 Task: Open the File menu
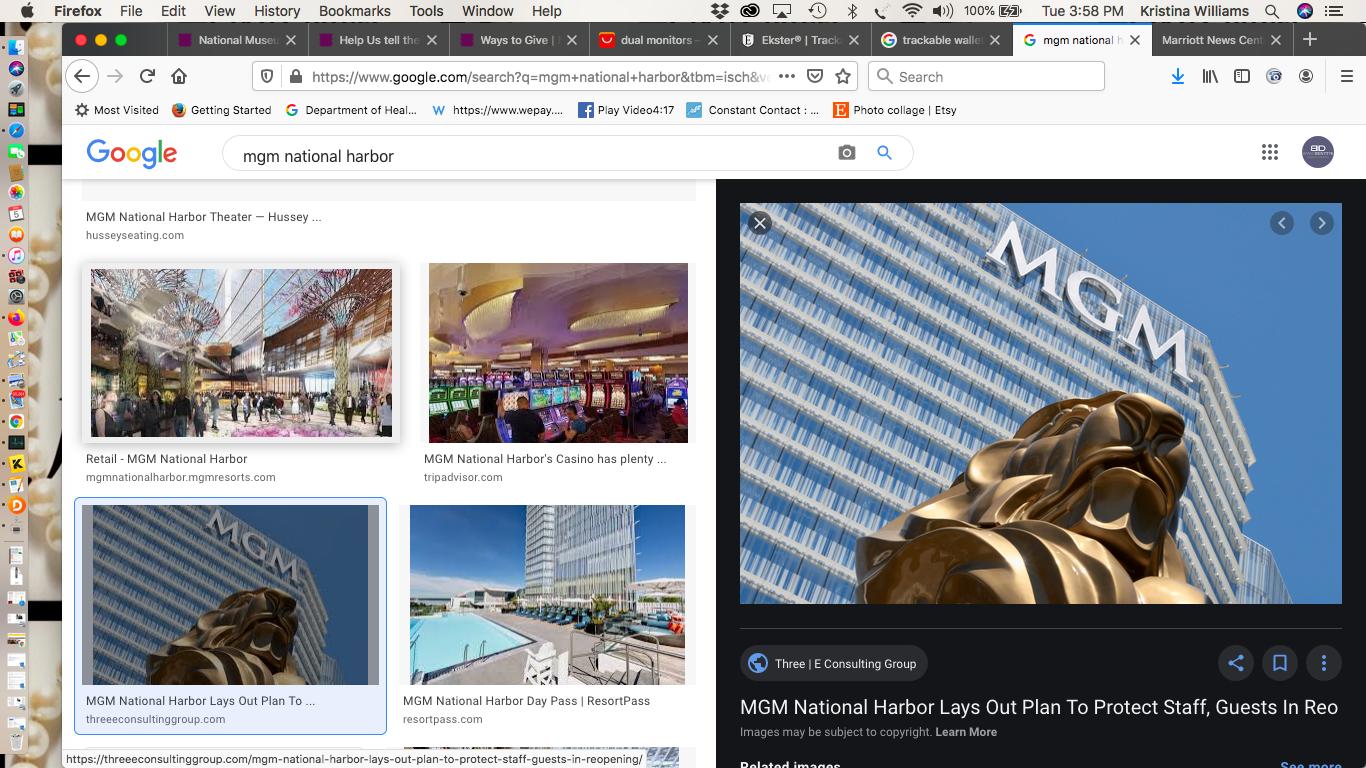point(131,11)
